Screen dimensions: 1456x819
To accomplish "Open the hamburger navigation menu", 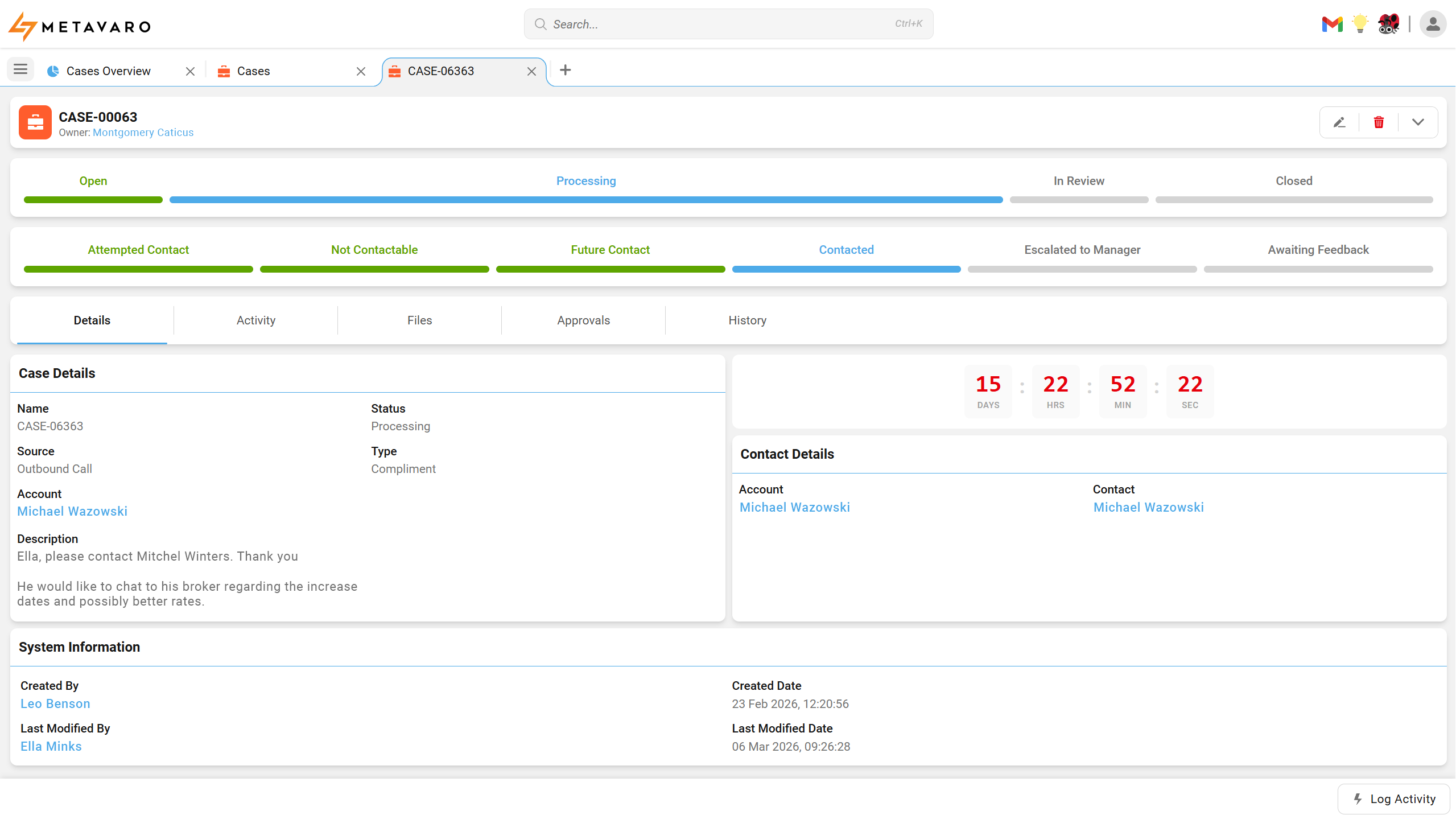I will (x=20, y=69).
